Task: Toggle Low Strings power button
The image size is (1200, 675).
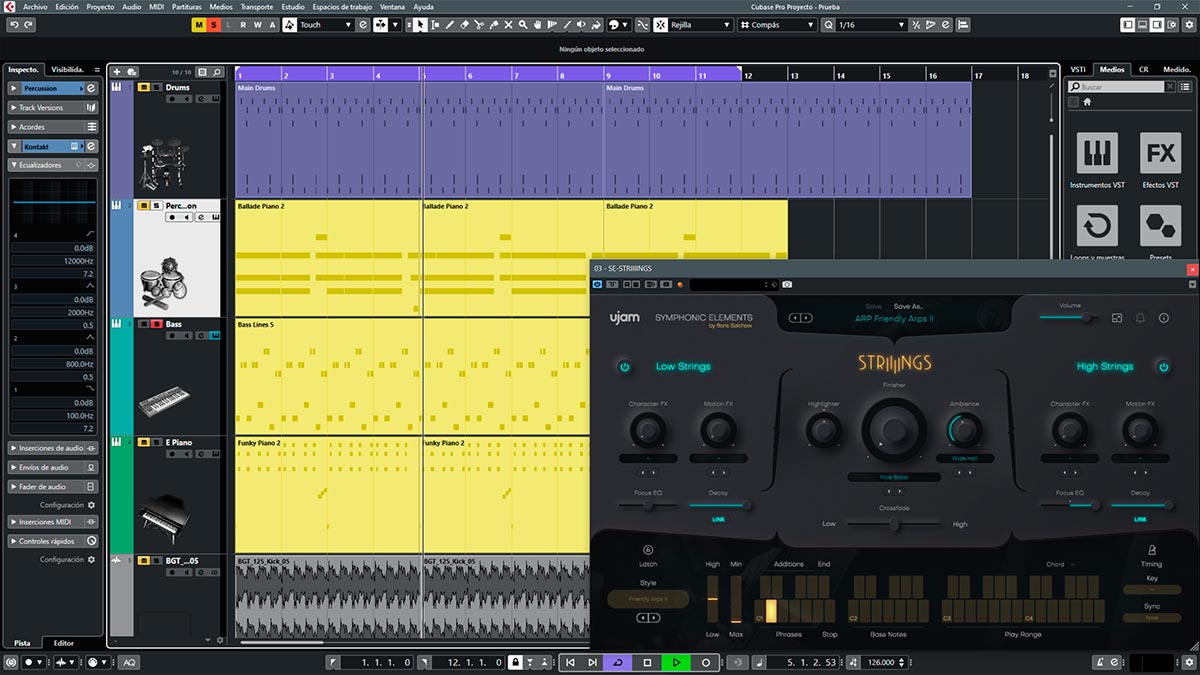Action: click(625, 367)
